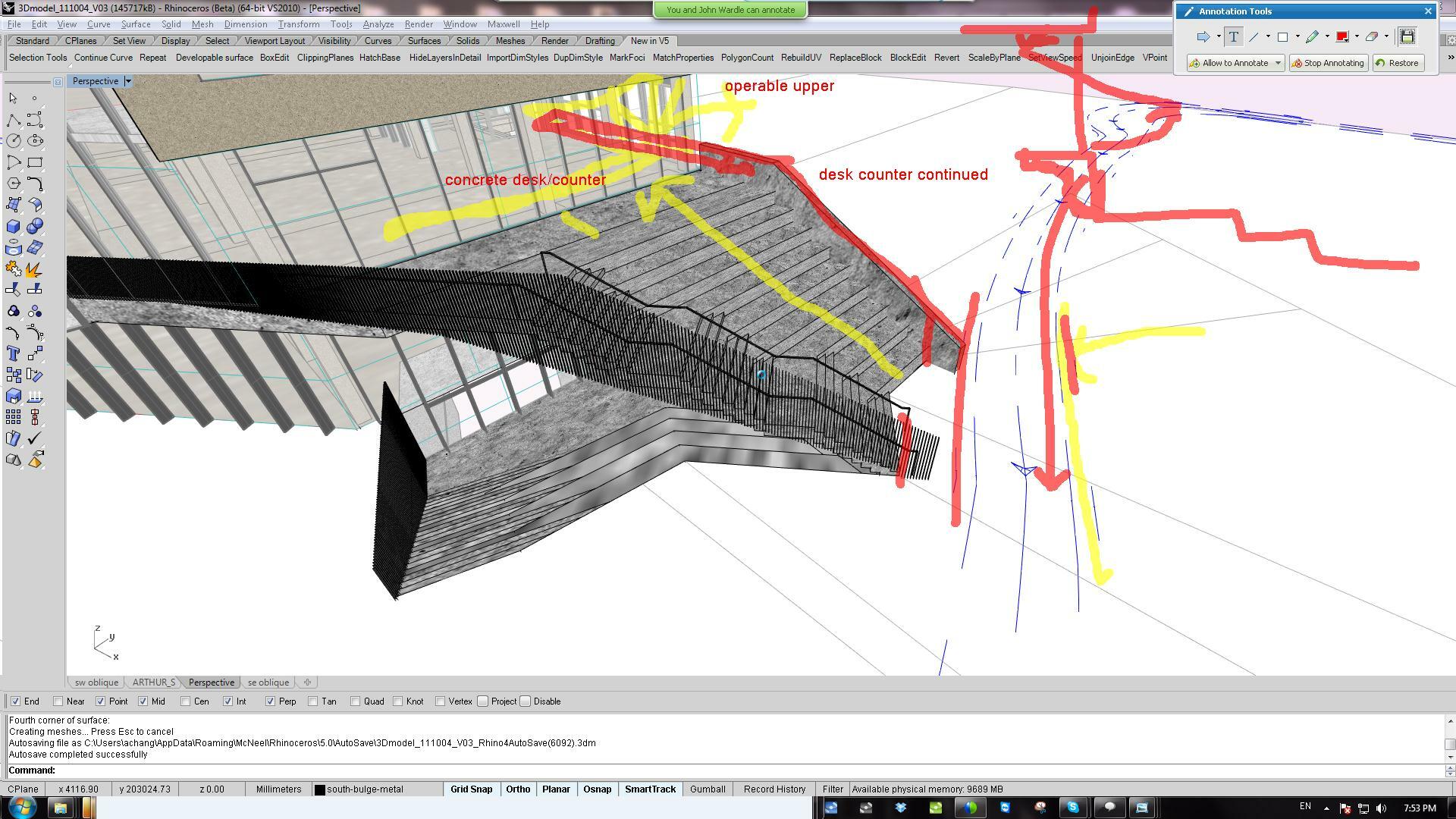Open the Perspective viewport dropdown arrow

coord(127,81)
